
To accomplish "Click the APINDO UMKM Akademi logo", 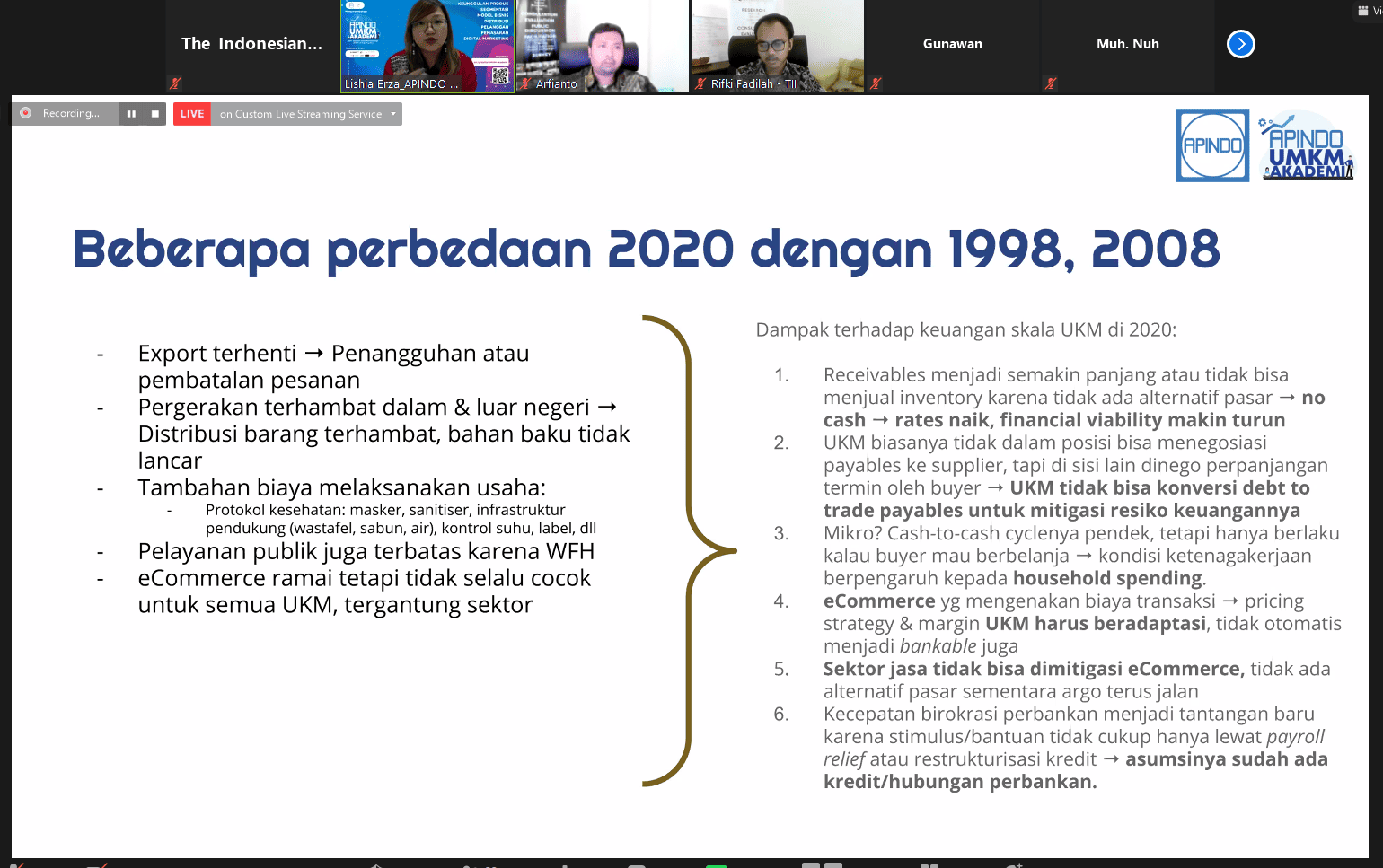I will [1307, 145].
